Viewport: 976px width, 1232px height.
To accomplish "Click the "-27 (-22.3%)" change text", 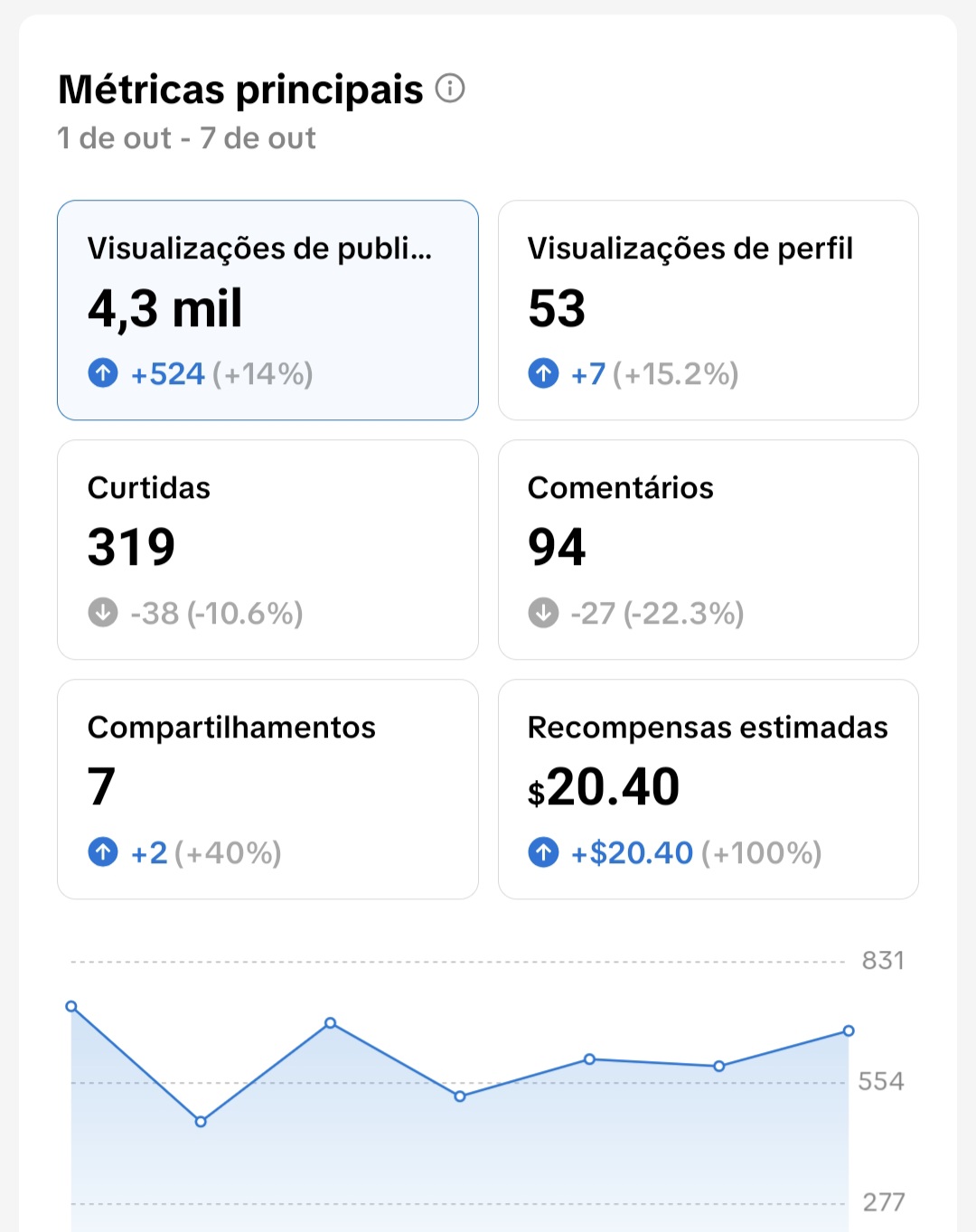I will 658,613.
